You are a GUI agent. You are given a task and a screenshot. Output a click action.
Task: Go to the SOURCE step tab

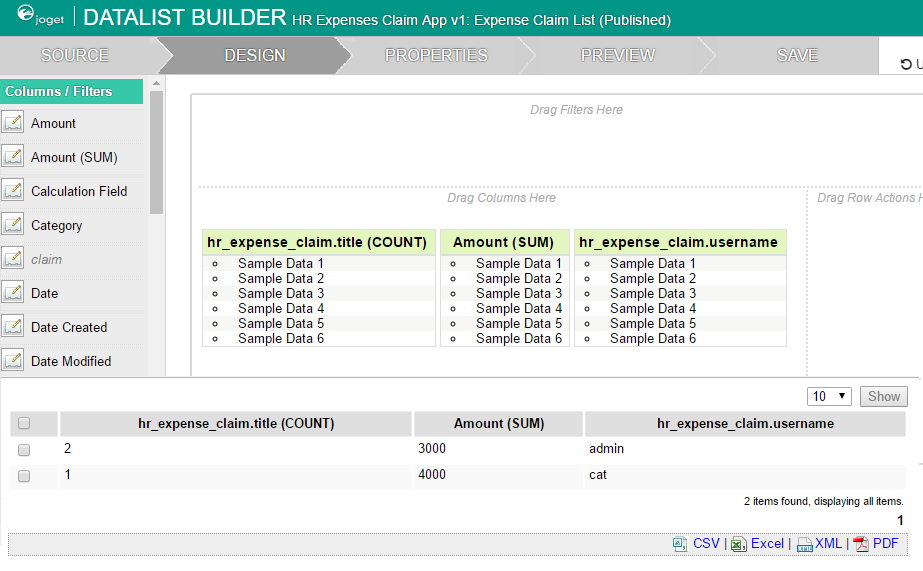(x=75, y=55)
